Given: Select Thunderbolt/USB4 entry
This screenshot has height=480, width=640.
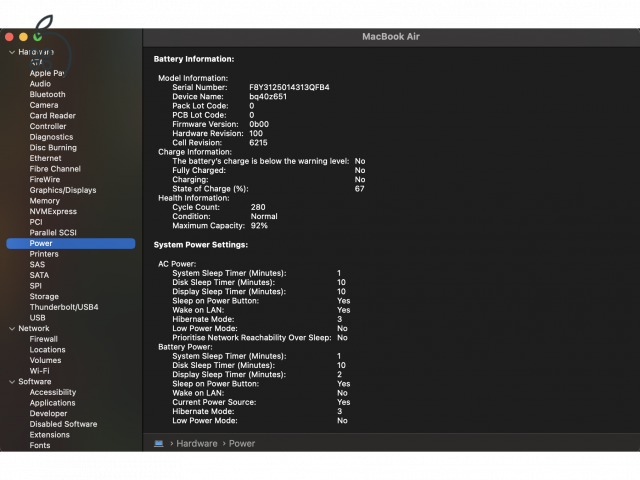Looking at the screenshot, I should pyautogui.click(x=64, y=307).
